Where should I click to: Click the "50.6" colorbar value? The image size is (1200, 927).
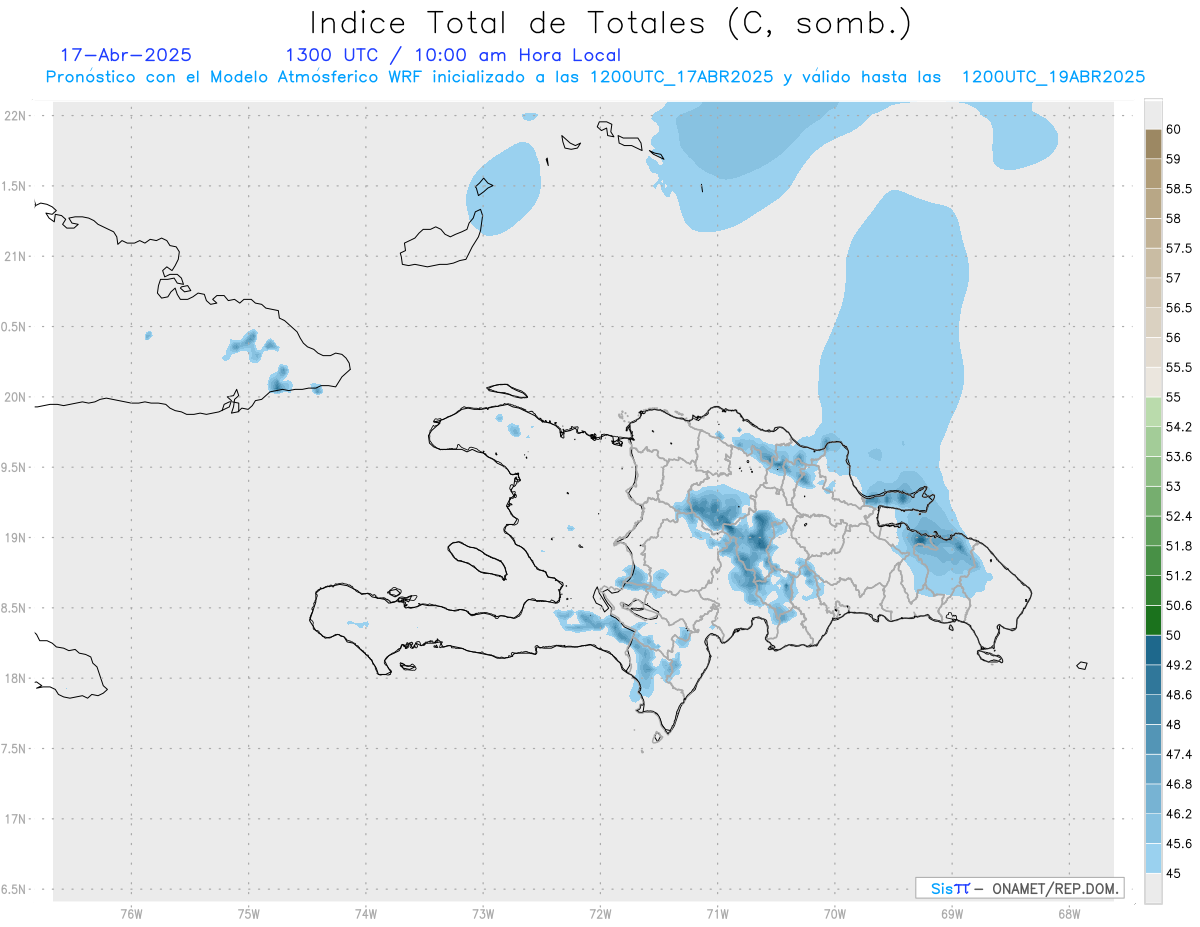[x=1179, y=606]
